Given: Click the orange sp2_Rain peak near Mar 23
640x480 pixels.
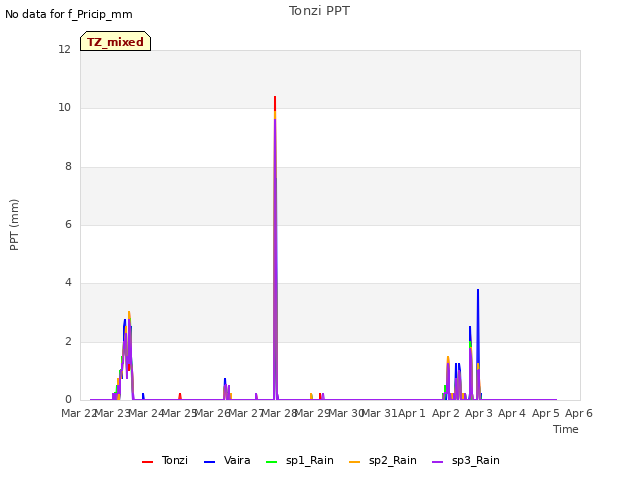Looking at the screenshot, I should [129, 314].
